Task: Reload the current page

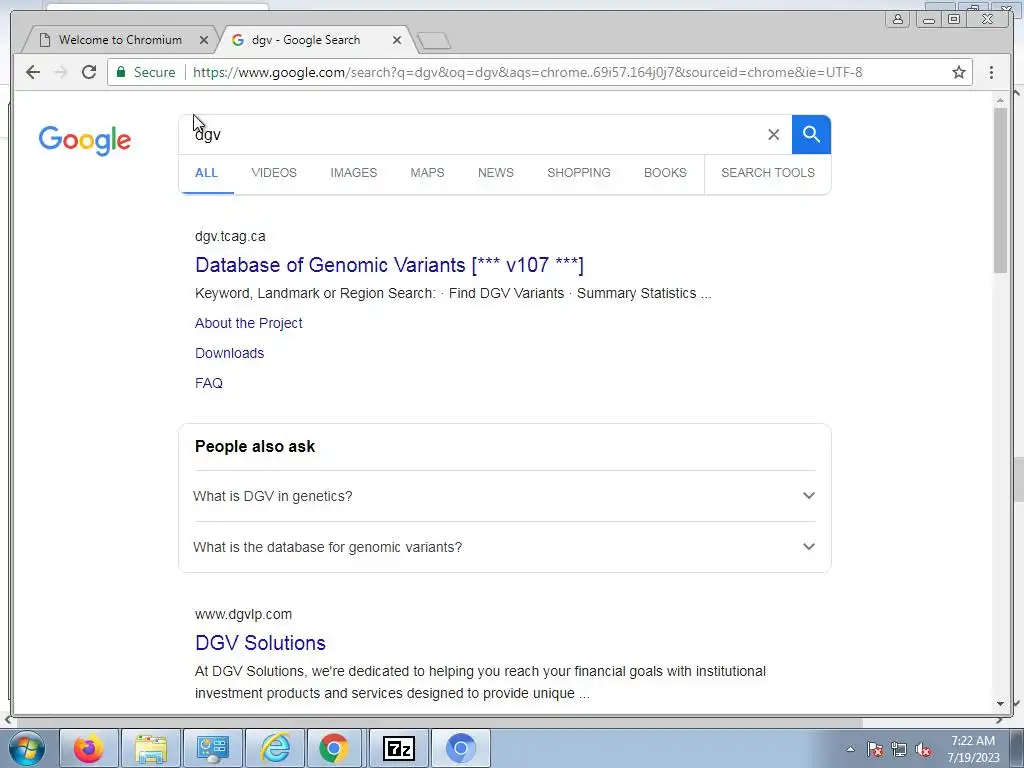Action: [89, 72]
